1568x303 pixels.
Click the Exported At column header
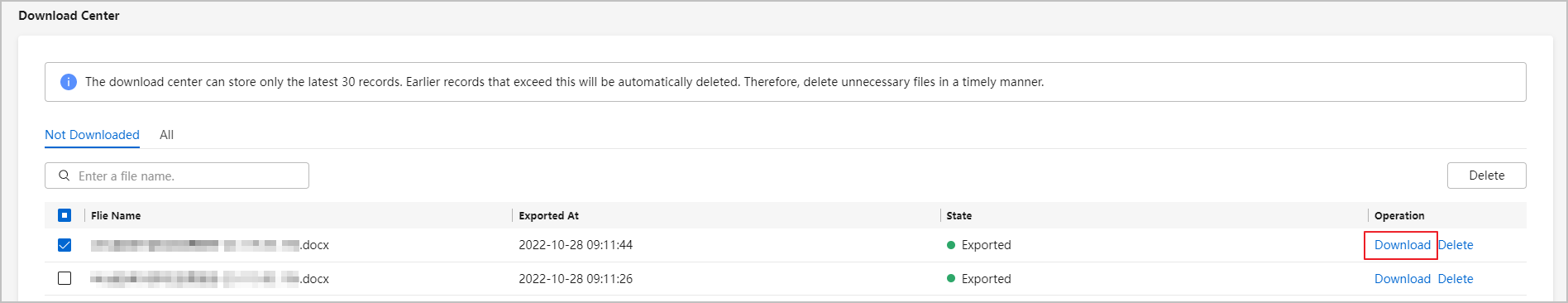[548, 215]
